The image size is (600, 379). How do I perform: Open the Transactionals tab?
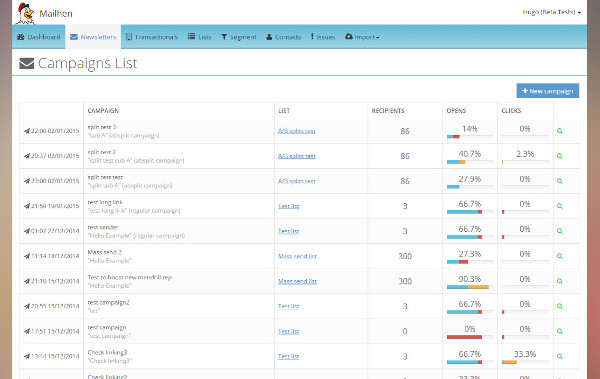(152, 37)
